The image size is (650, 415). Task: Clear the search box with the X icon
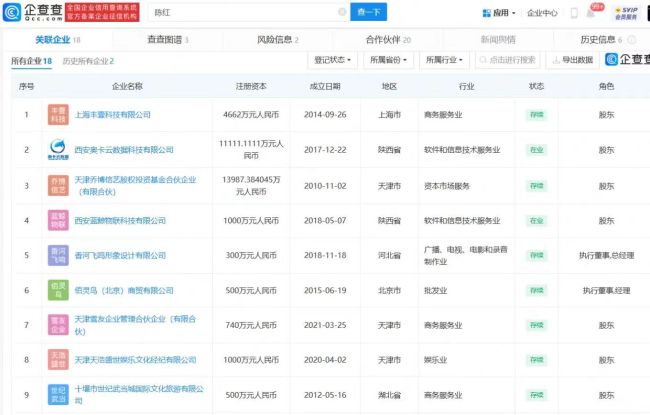[x=342, y=12]
